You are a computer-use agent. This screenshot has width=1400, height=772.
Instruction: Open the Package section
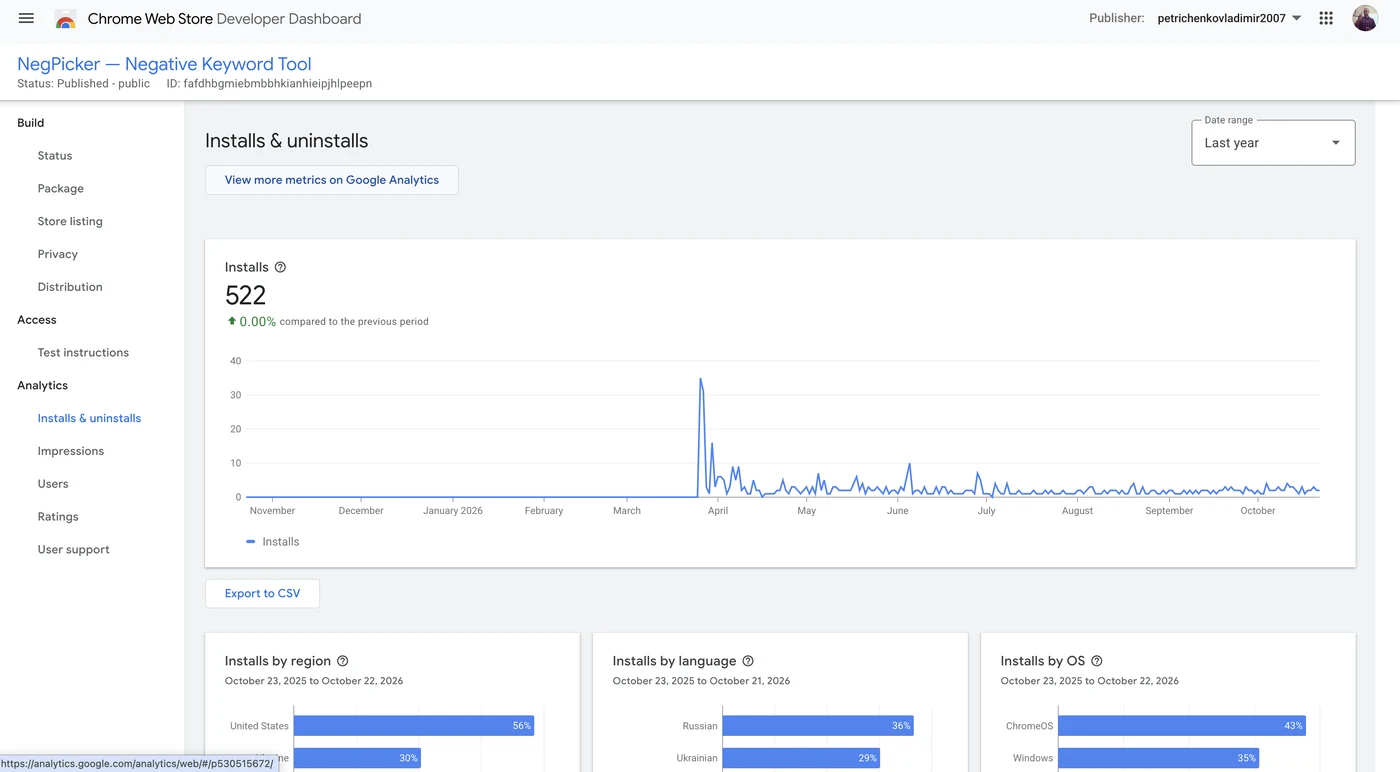coord(61,189)
